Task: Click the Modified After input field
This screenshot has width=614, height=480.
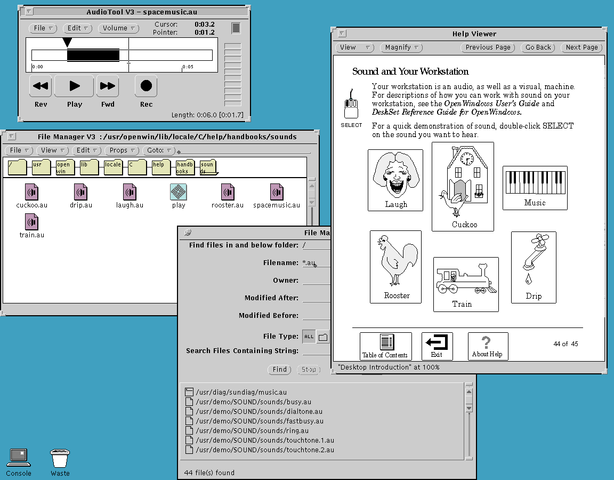Action: click(x=316, y=298)
